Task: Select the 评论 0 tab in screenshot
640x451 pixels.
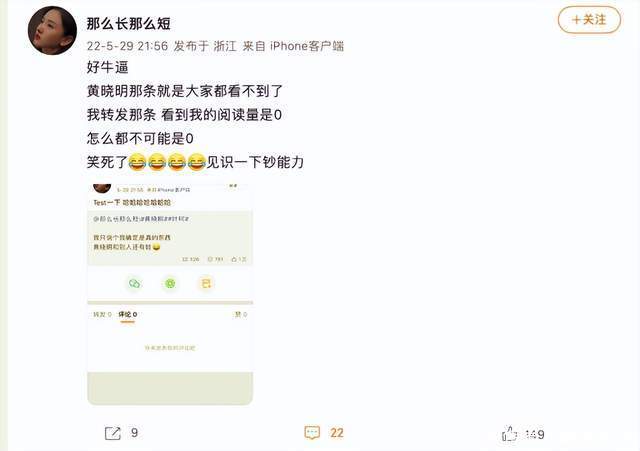Action: pos(127,314)
